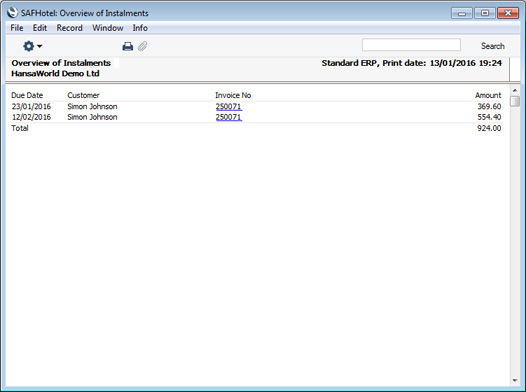Click the Search button
The width and height of the screenshot is (526, 392).
point(492,46)
